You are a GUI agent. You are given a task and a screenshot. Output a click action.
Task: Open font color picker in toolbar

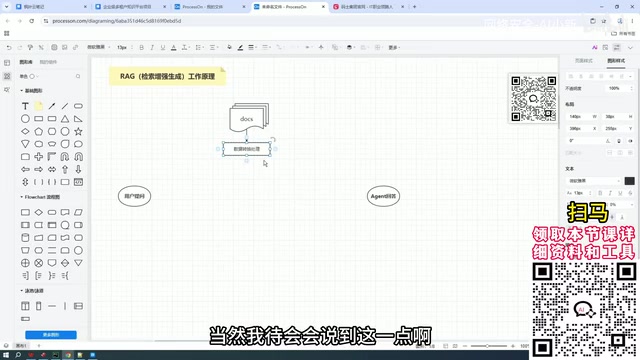pyautogui.click(x=173, y=47)
